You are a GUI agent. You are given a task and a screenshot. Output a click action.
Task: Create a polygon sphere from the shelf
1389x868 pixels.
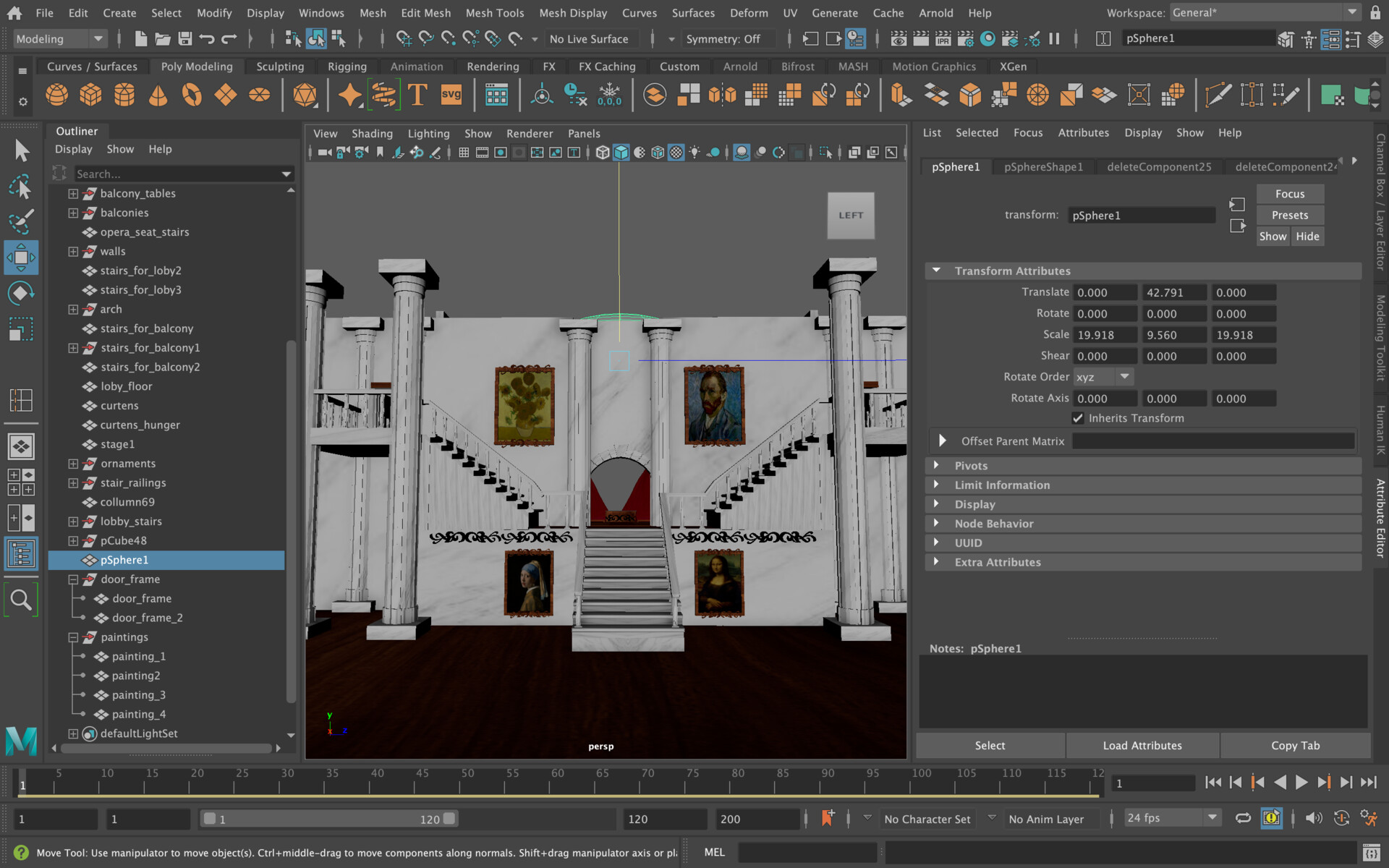click(56, 95)
